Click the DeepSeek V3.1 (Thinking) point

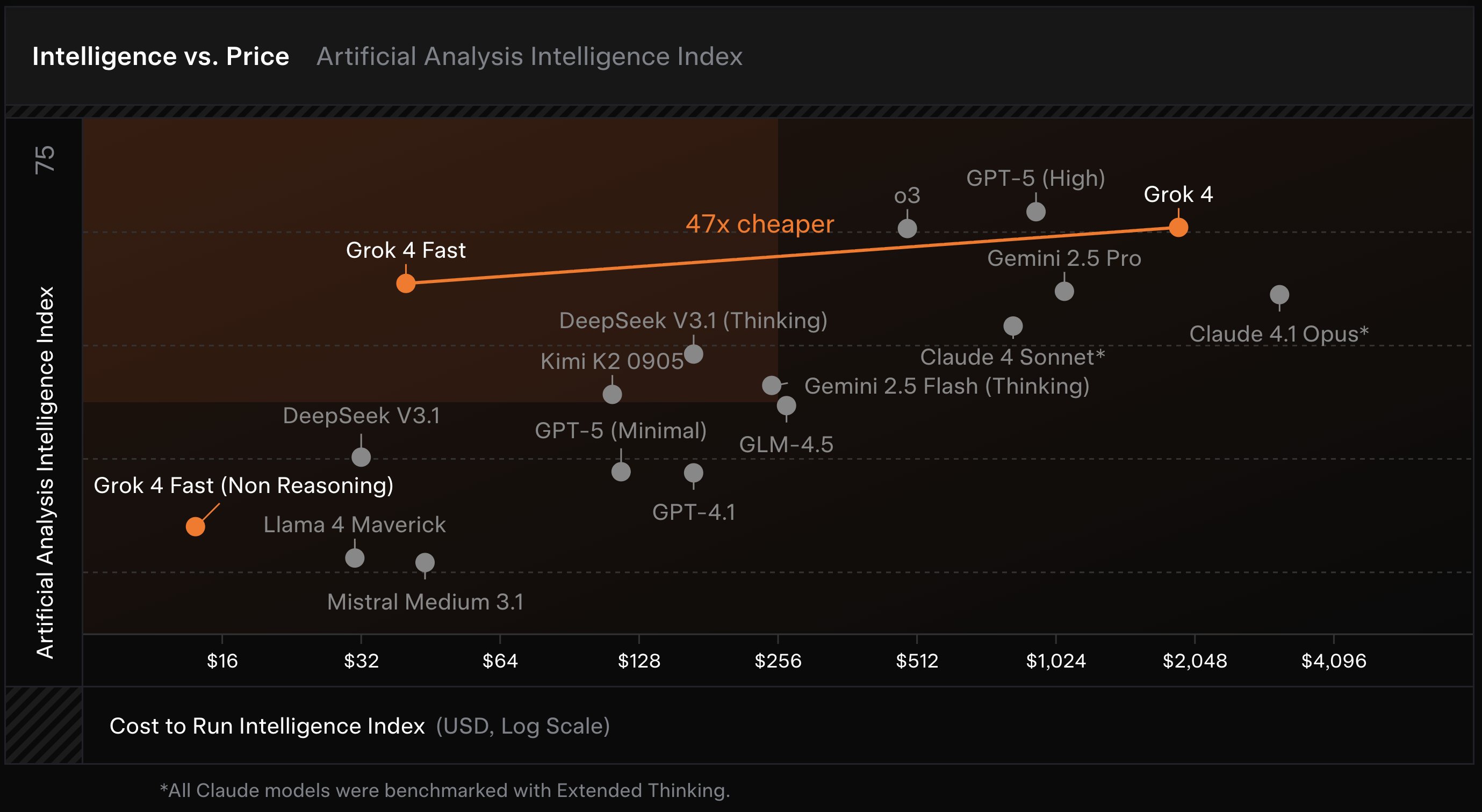click(x=693, y=354)
